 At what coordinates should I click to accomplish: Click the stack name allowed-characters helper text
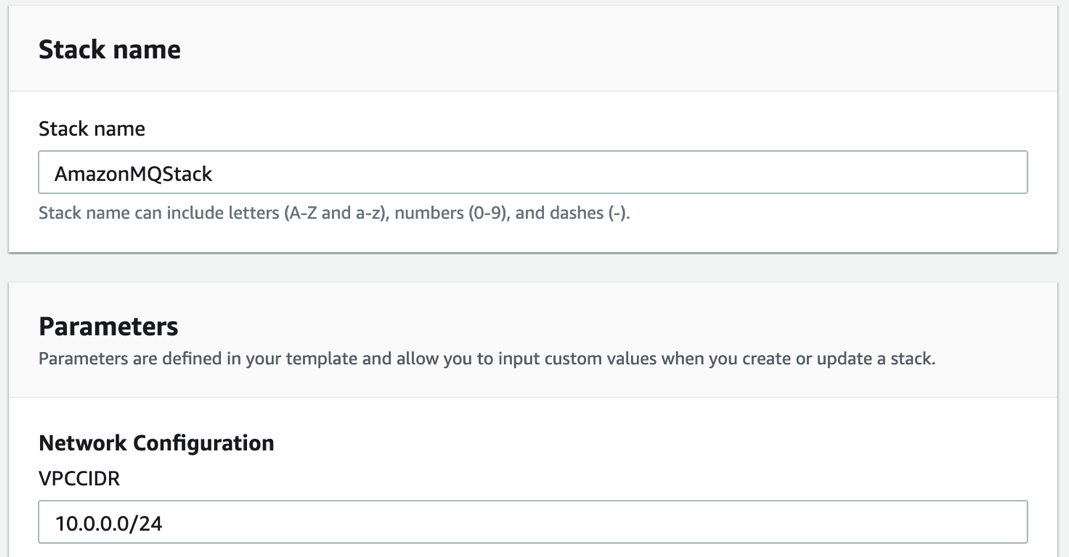[333, 213]
